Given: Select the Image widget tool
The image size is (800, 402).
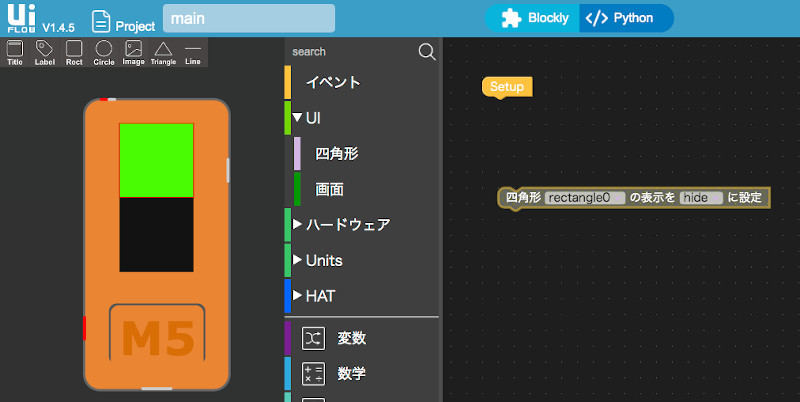Looking at the screenshot, I should point(133,52).
